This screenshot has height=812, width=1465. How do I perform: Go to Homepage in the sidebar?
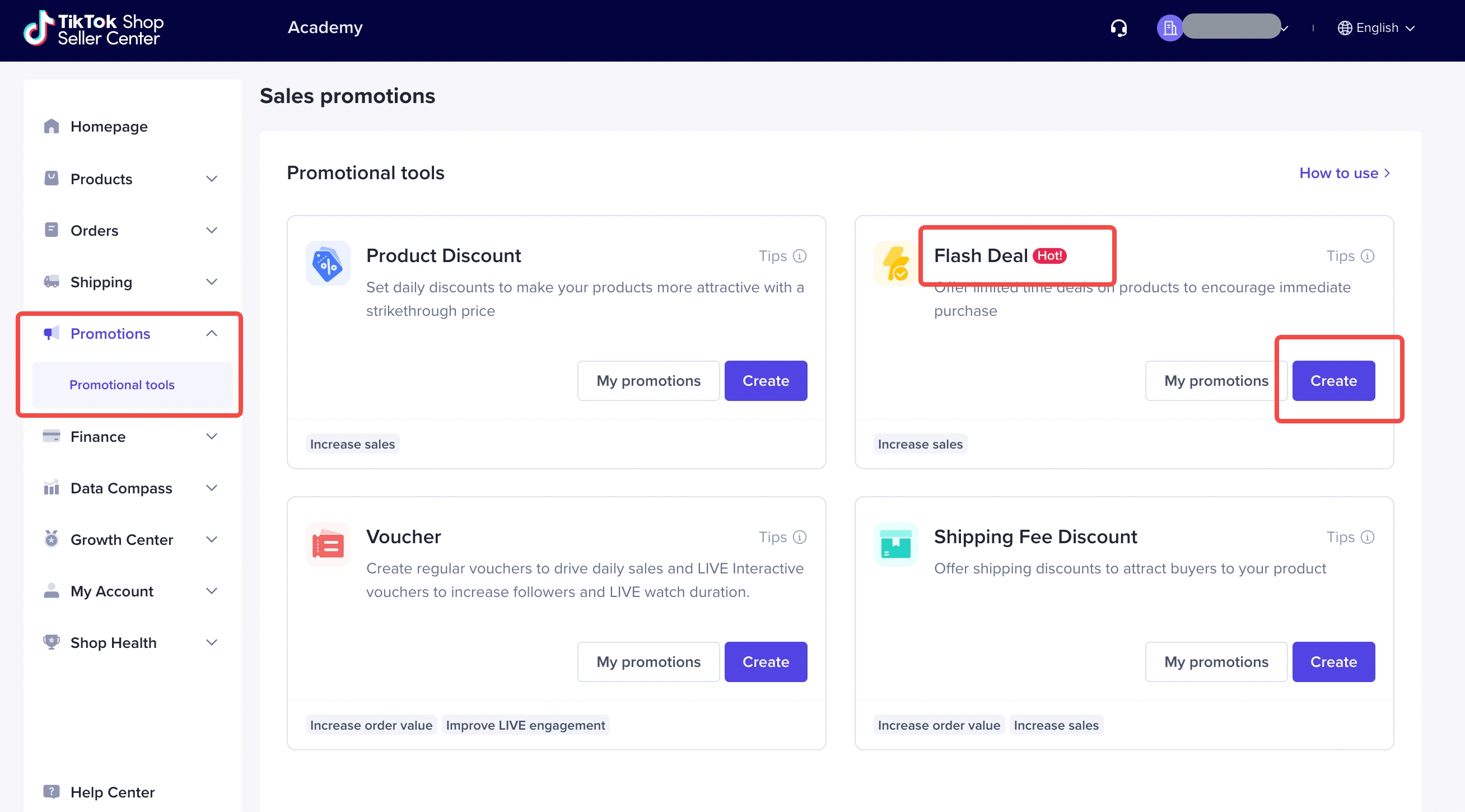pos(109,126)
